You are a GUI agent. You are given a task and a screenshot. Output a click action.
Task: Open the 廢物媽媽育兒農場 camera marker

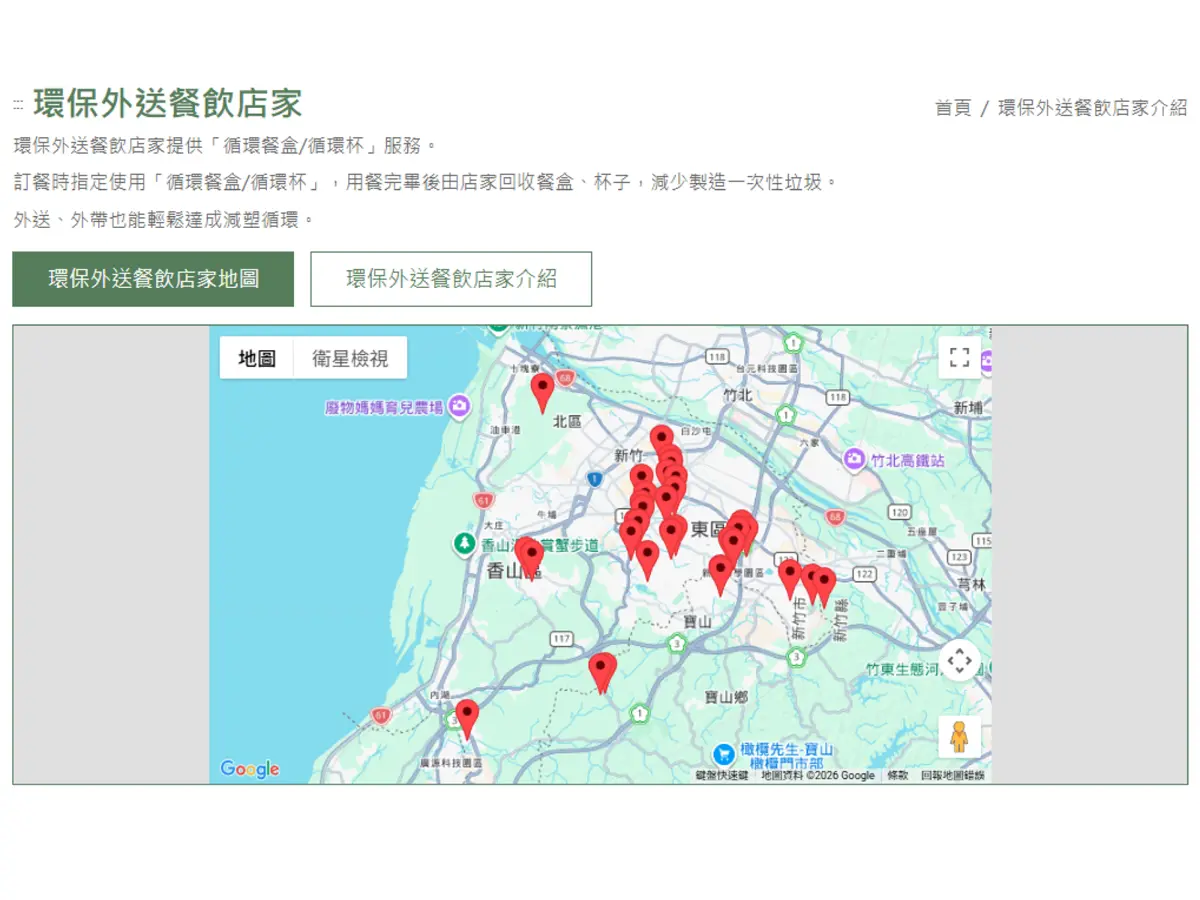pyautogui.click(x=459, y=406)
